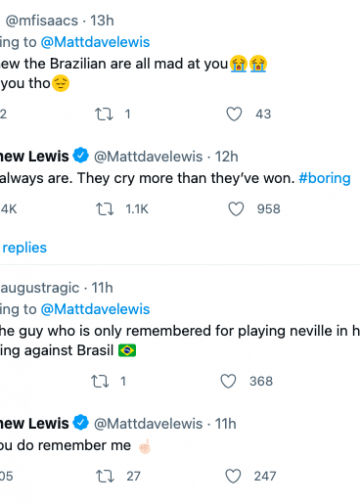Retweet the augustragic tweet about Brasil

(100, 381)
